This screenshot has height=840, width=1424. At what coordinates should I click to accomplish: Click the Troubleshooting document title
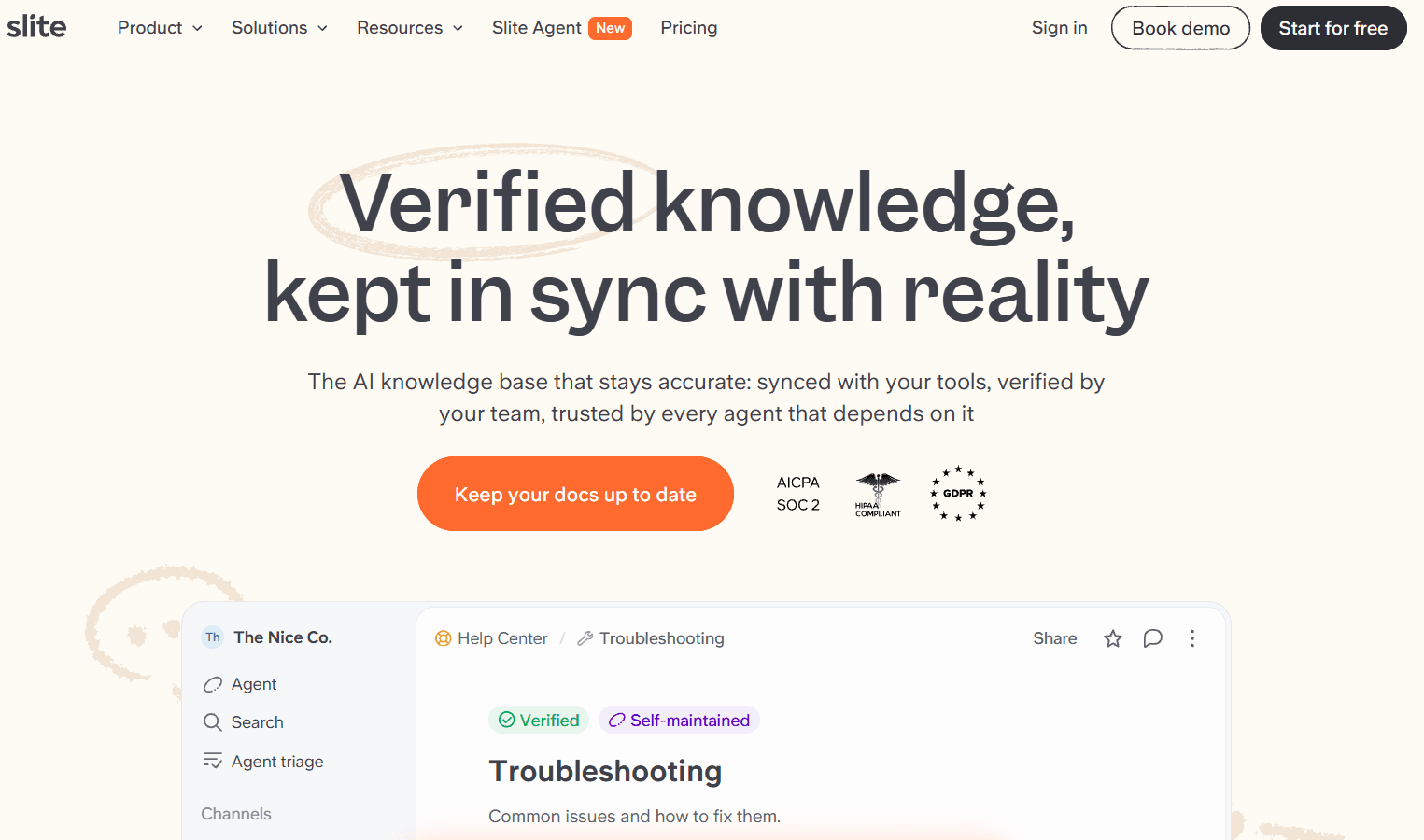[x=605, y=771]
